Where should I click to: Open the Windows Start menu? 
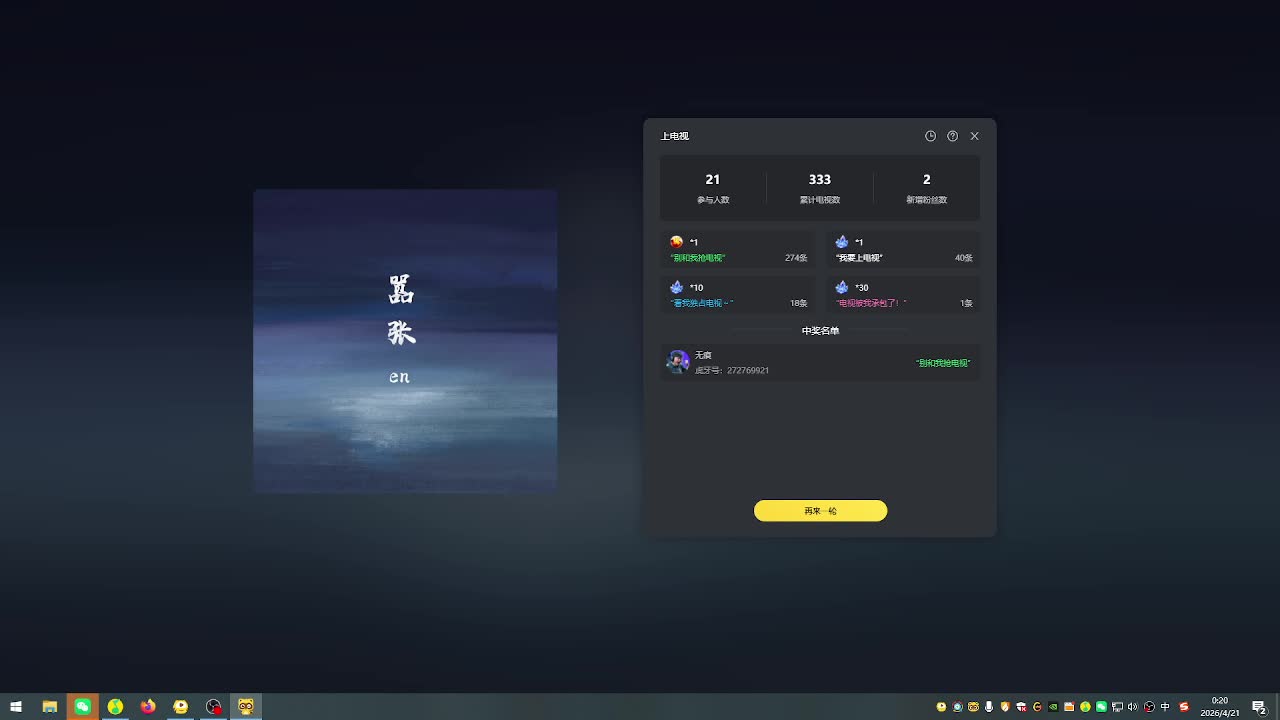(x=16, y=707)
